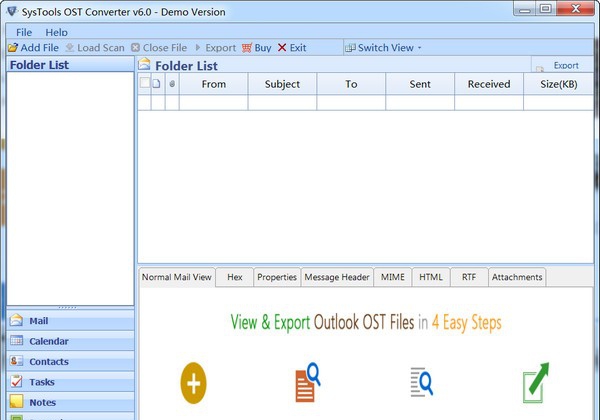Sort by the Size(KB) column
This screenshot has width=600, height=420.
point(559,84)
